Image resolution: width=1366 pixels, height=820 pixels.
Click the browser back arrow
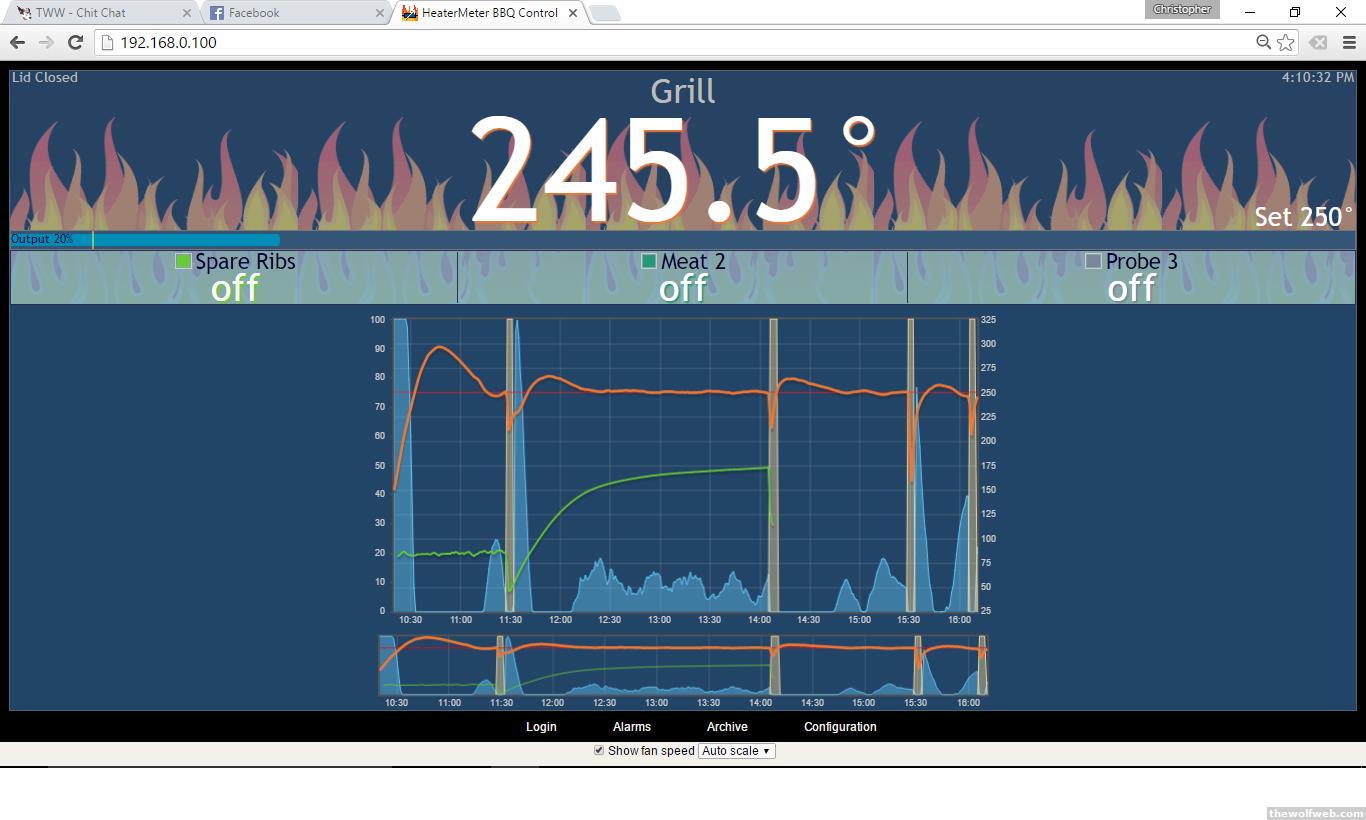pos(17,42)
